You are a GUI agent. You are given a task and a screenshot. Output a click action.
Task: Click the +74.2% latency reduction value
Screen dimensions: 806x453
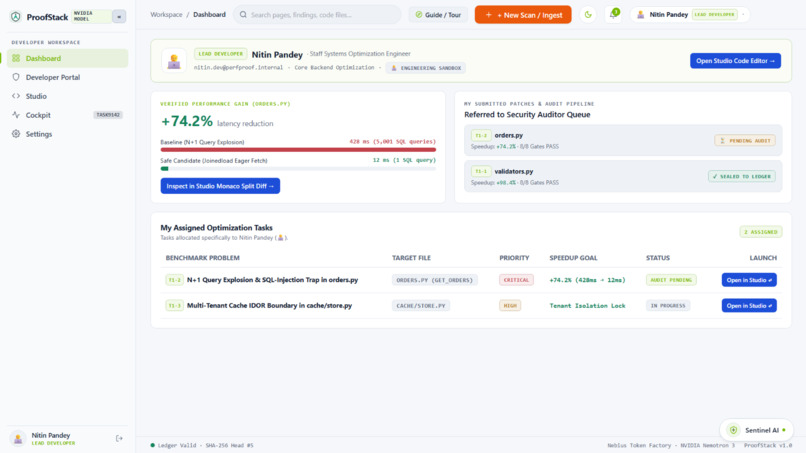pyautogui.click(x=187, y=121)
